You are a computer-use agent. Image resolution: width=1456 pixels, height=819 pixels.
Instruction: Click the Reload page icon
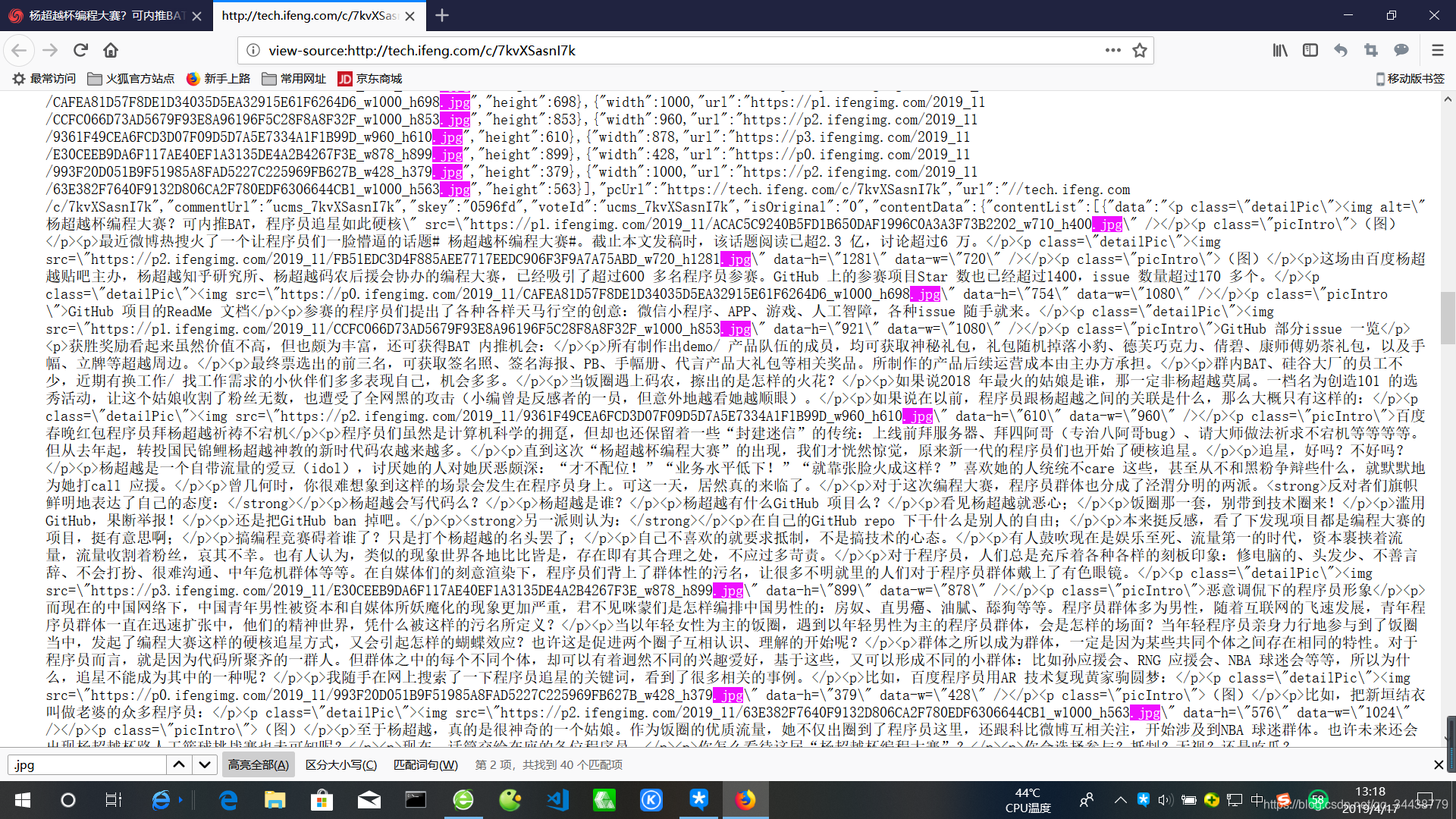click(x=80, y=50)
